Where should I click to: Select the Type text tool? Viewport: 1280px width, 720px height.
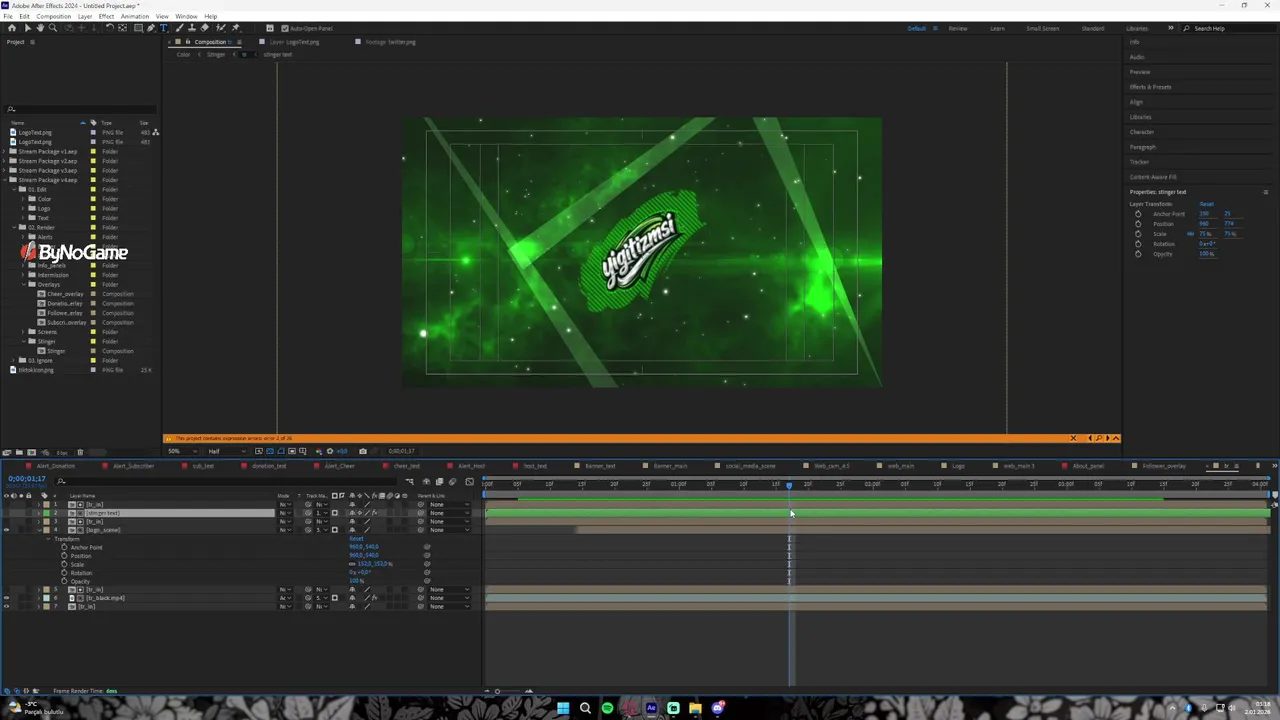coord(164,28)
